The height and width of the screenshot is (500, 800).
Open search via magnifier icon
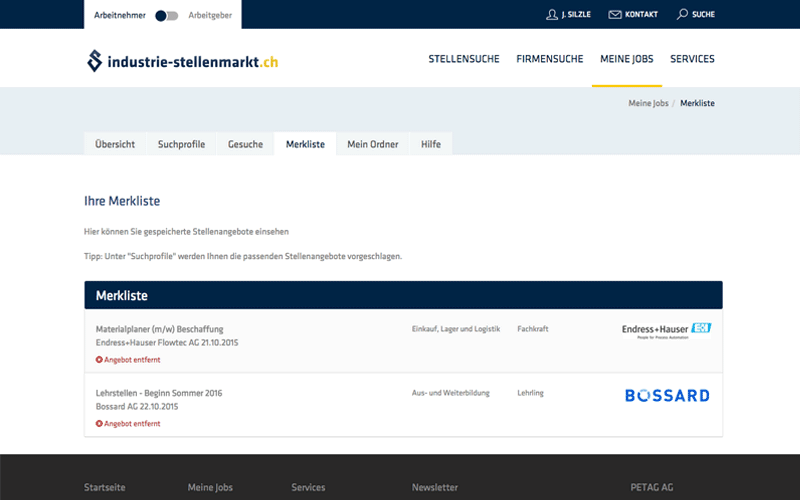pyautogui.click(x=682, y=15)
